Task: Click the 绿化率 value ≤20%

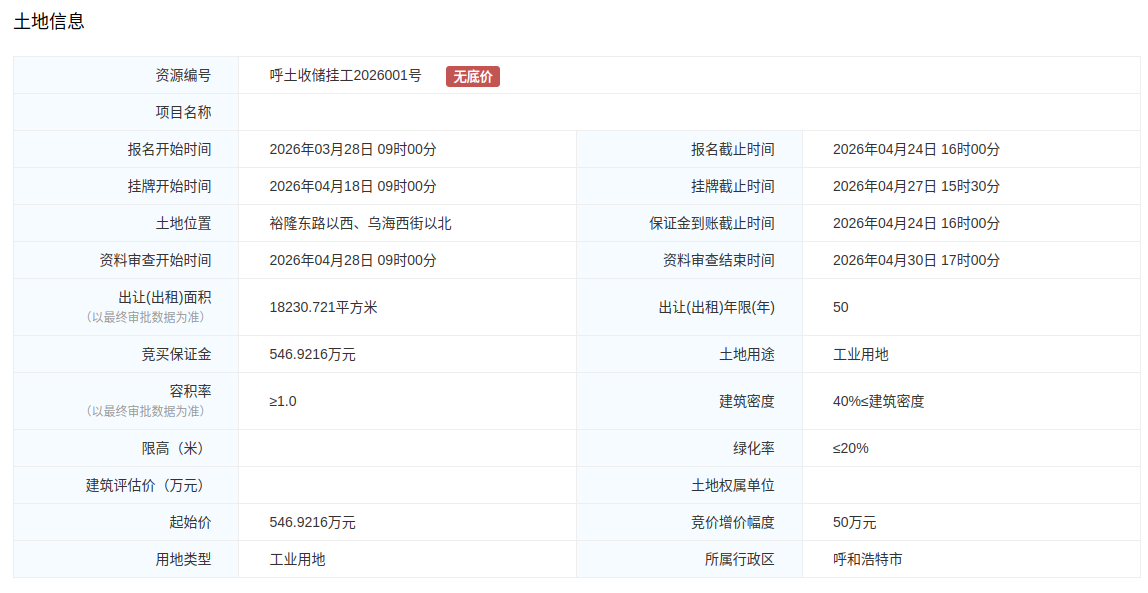Action: (x=851, y=449)
